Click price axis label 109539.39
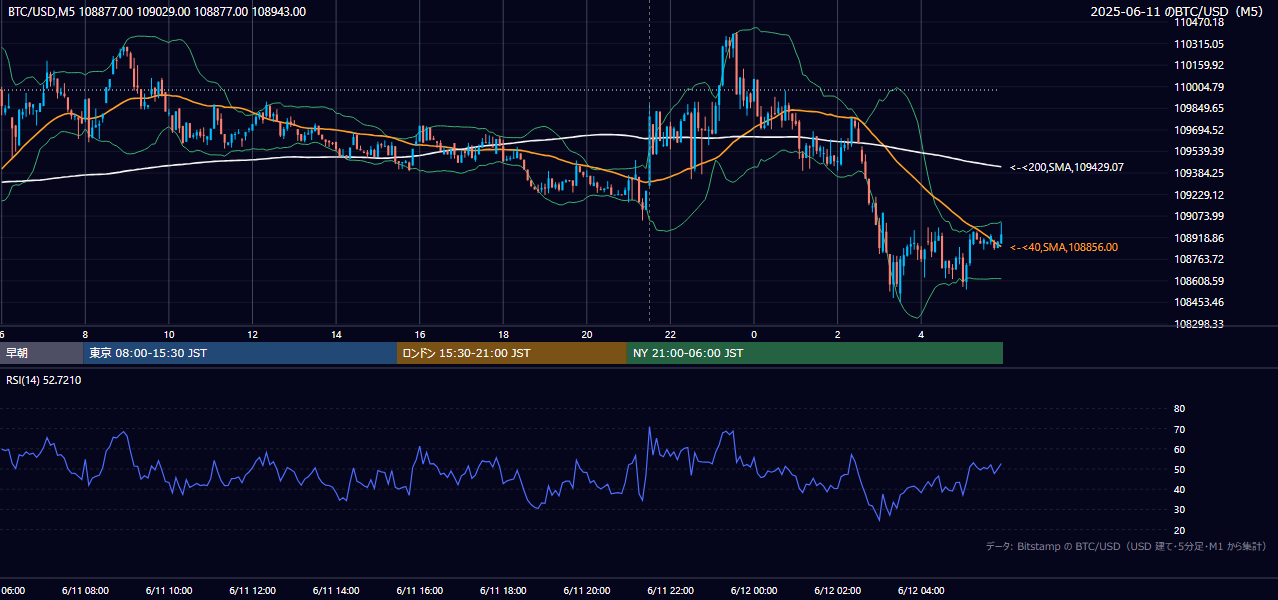This screenshot has height=600, width=1278. [x=1199, y=151]
